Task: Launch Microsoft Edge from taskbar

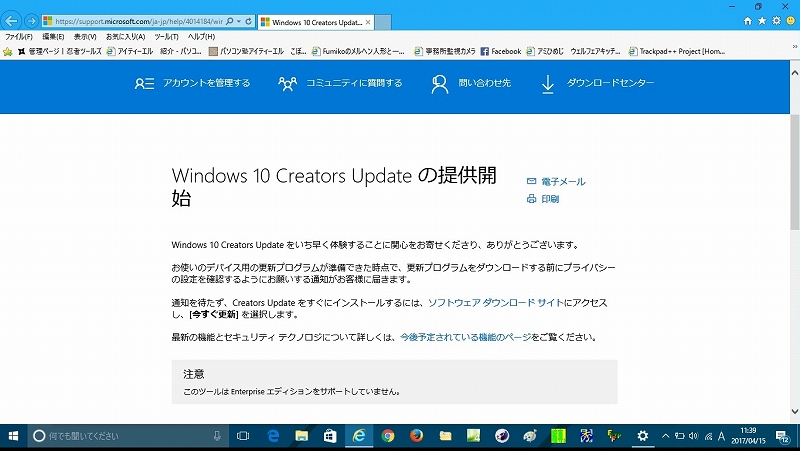Action: click(273, 436)
